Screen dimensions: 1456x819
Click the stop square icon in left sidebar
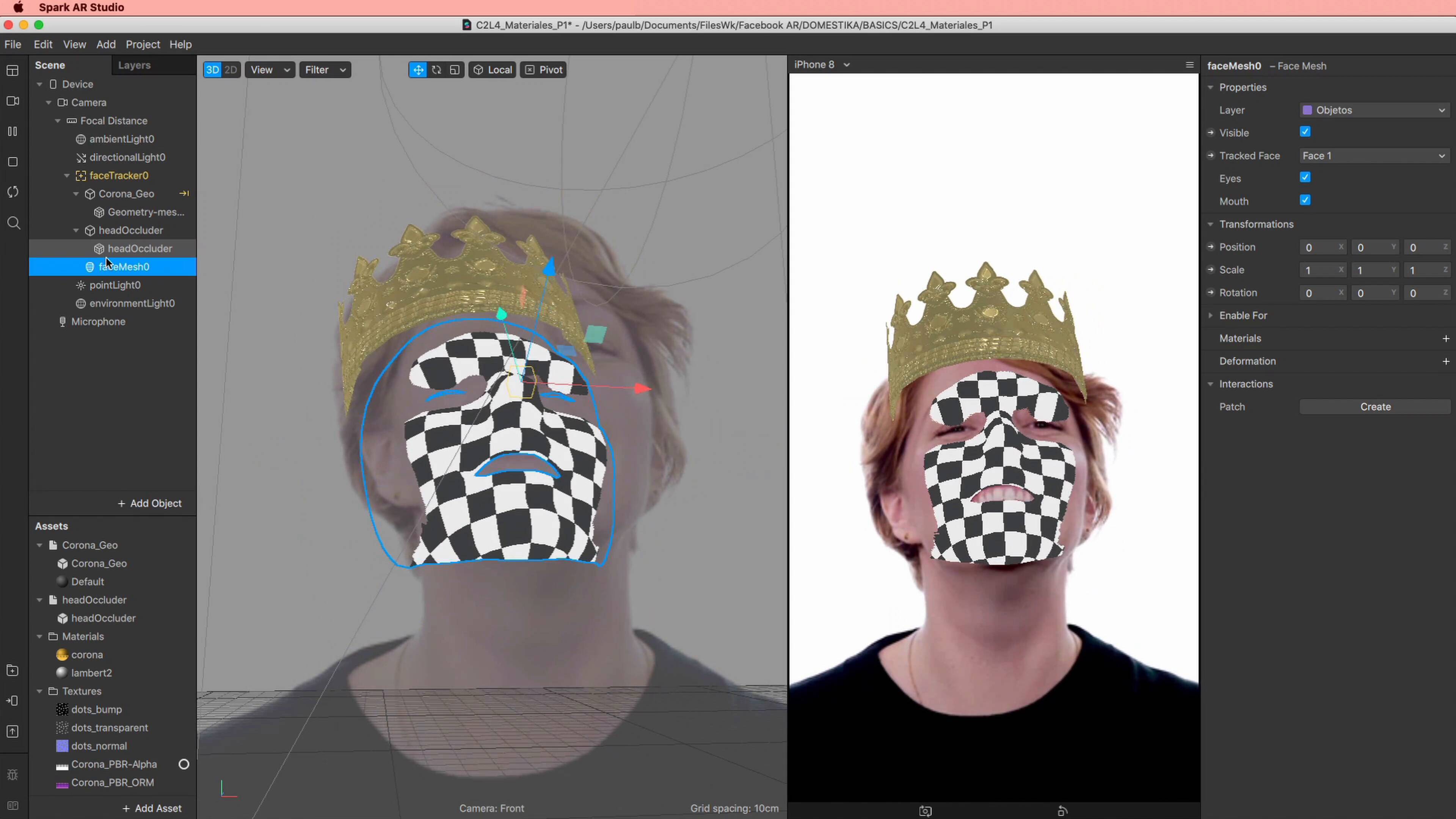coord(13,162)
